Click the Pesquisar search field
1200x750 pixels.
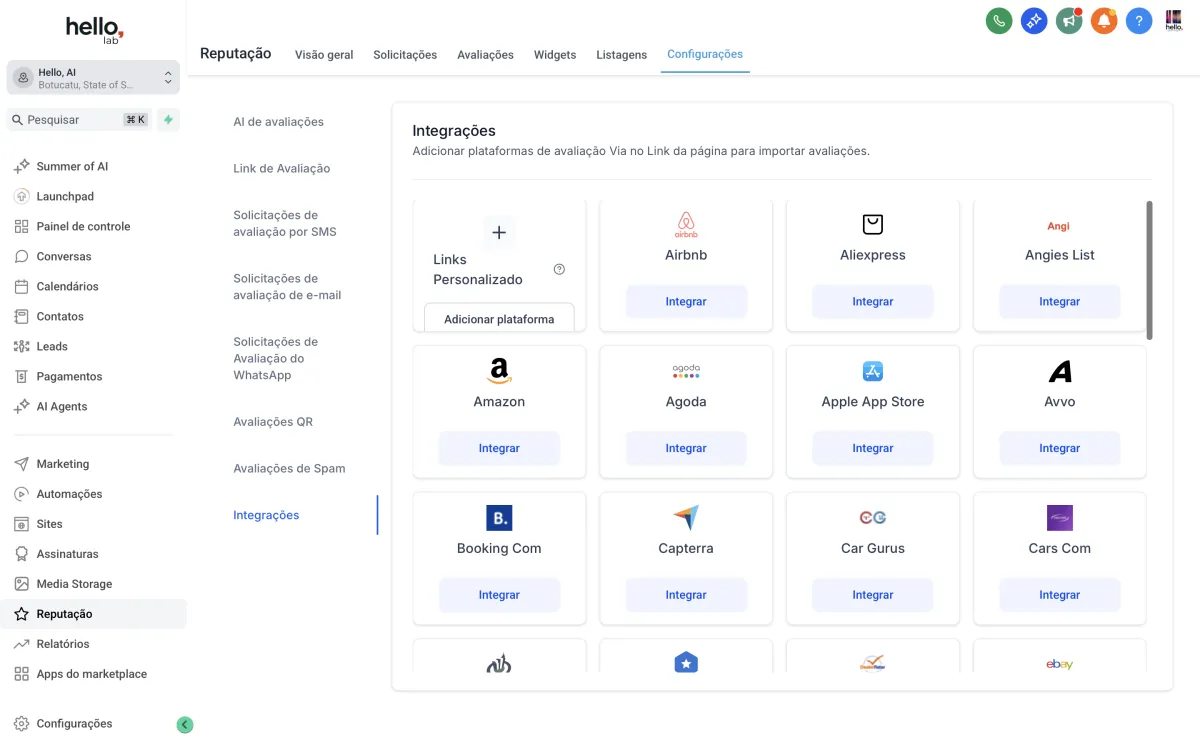pyautogui.click(x=80, y=120)
